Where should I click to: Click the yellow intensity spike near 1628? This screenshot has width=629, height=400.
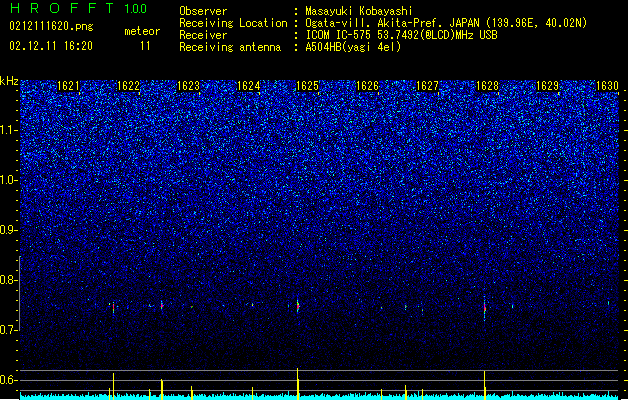tap(485, 385)
